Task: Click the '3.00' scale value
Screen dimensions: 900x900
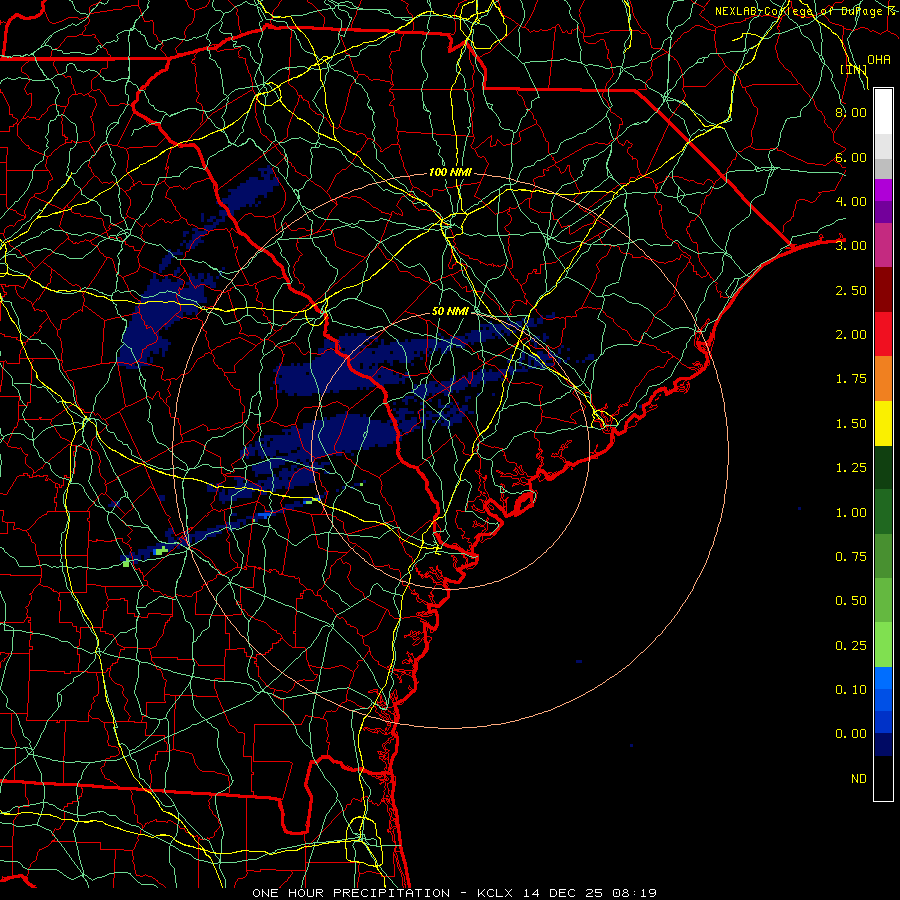Action: coord(851,246)
